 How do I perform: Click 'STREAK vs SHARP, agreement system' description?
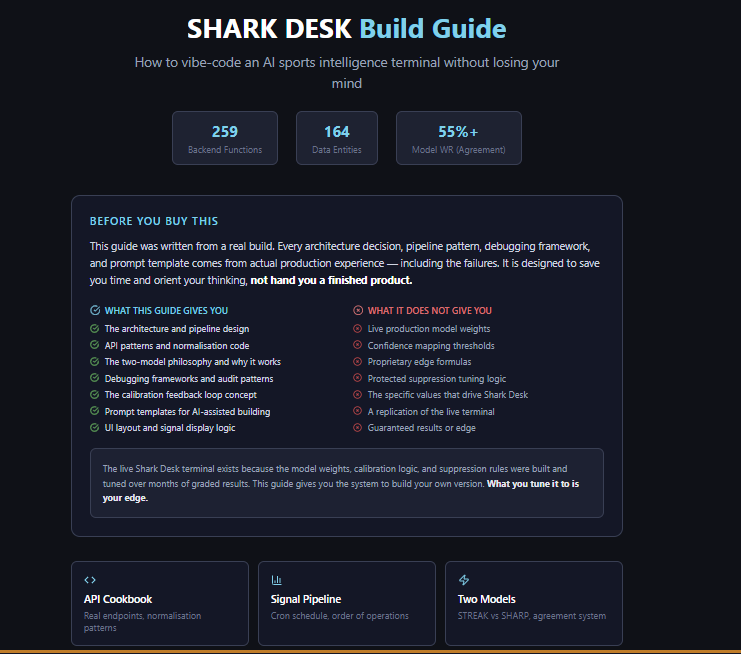click(x=532, y=616)
